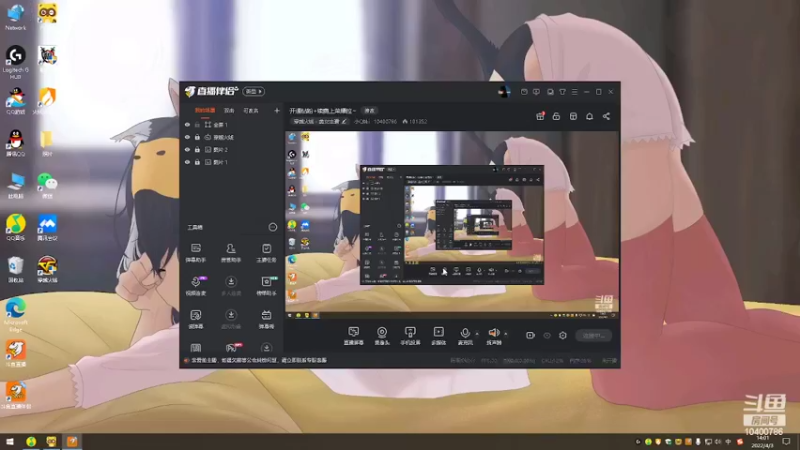Mute the speaker icon

(493, 333)
